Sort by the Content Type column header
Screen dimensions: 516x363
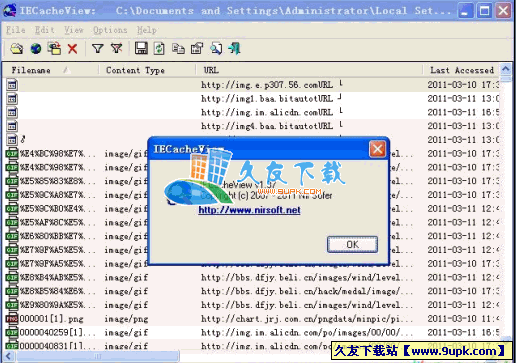pyautogui.click(x=147, y=70)
